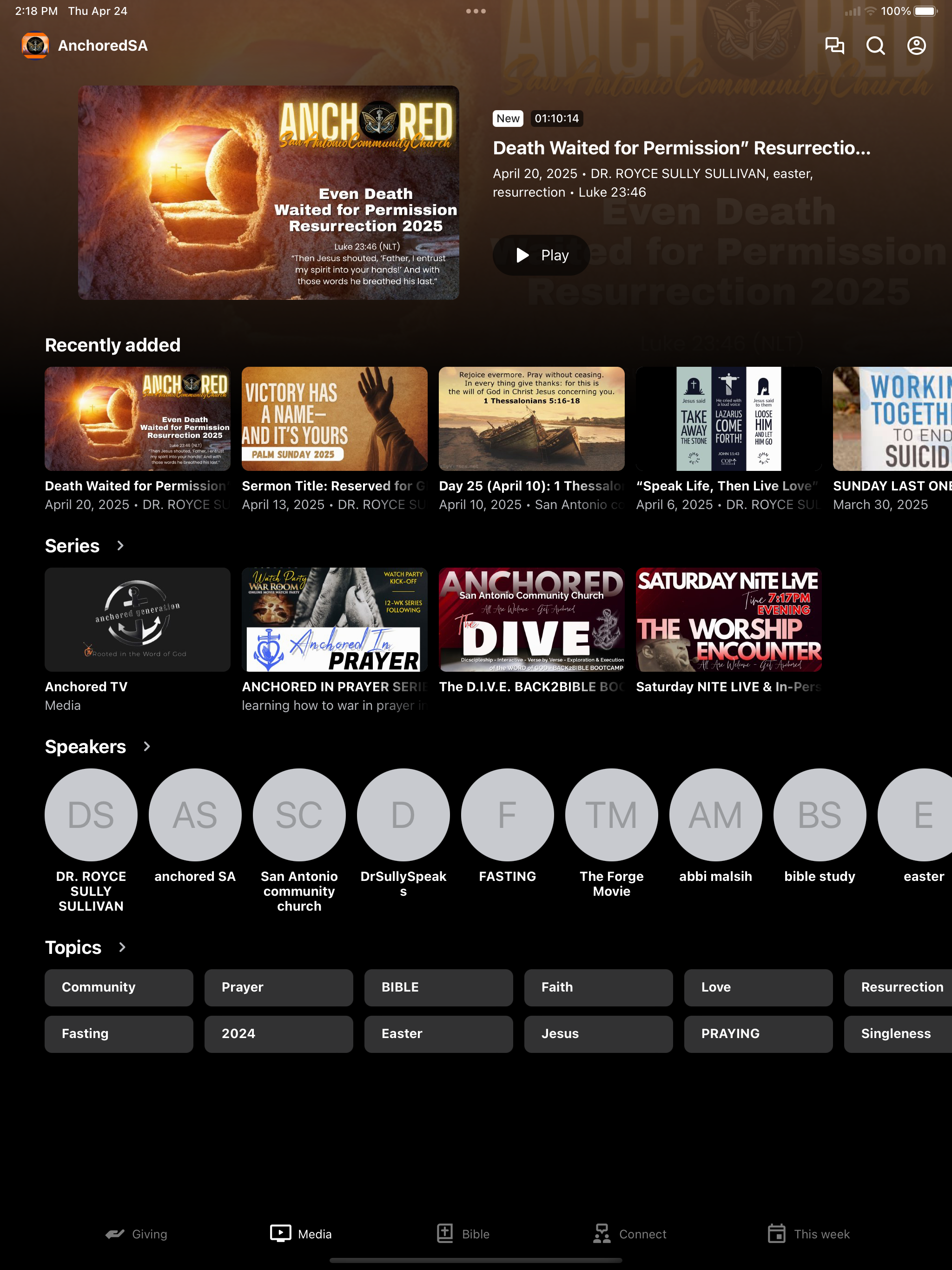Select the anchored SA speaker avatar
The image size is (952, 1270).
(x=195, y=815)
